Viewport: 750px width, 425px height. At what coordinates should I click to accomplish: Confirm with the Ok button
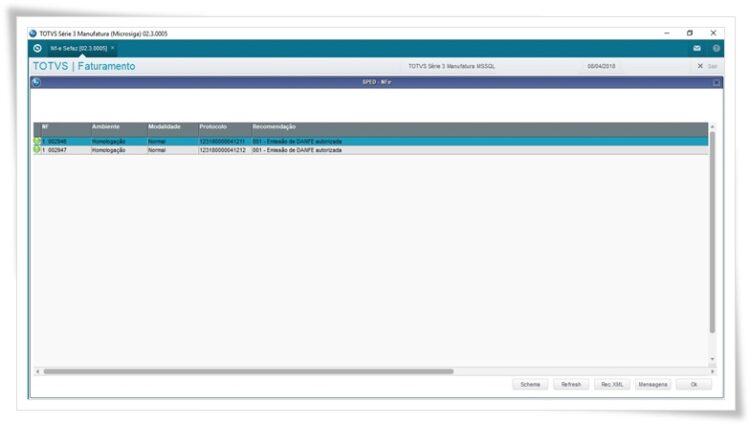[694, 384]
